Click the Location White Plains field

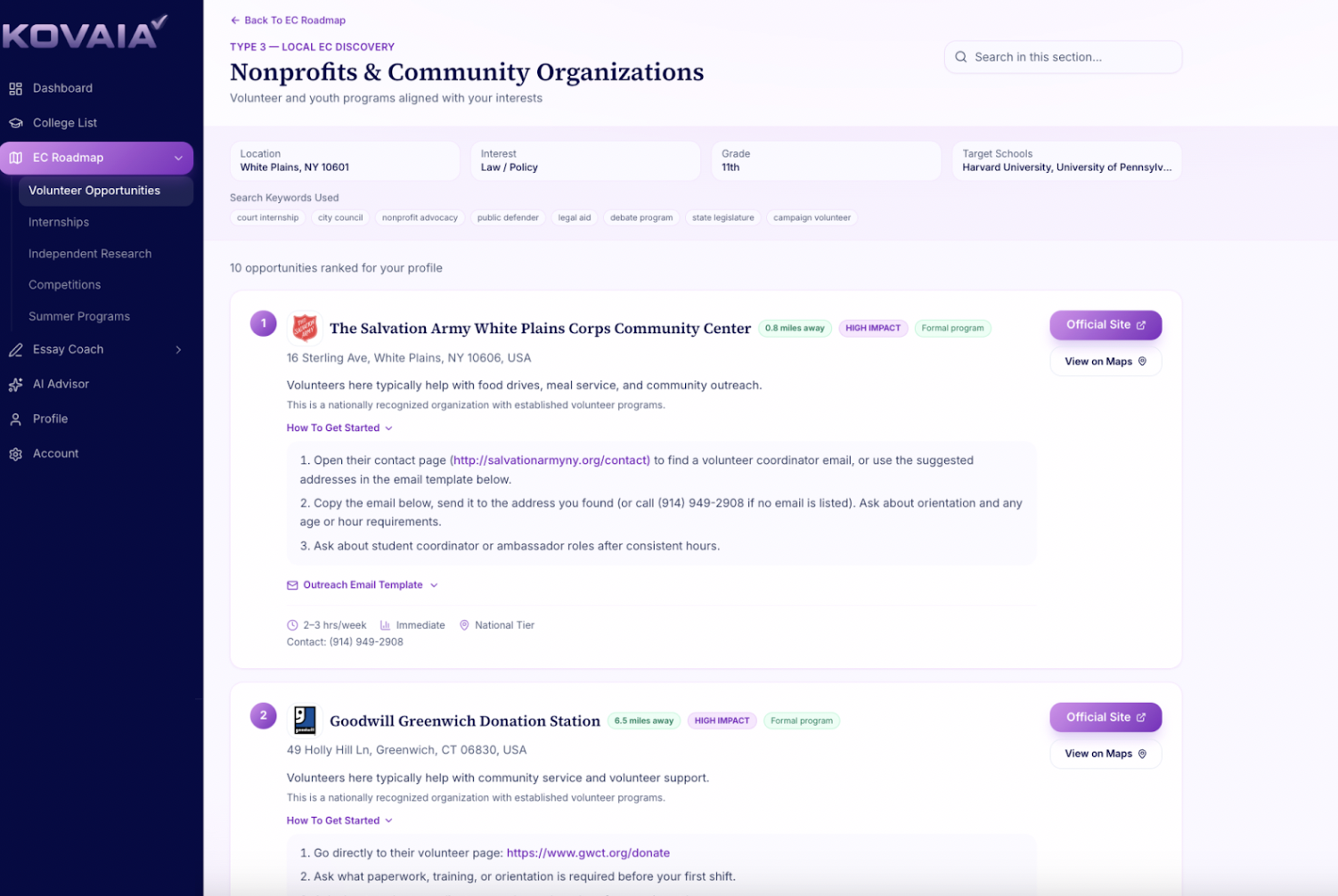(345, 161)
